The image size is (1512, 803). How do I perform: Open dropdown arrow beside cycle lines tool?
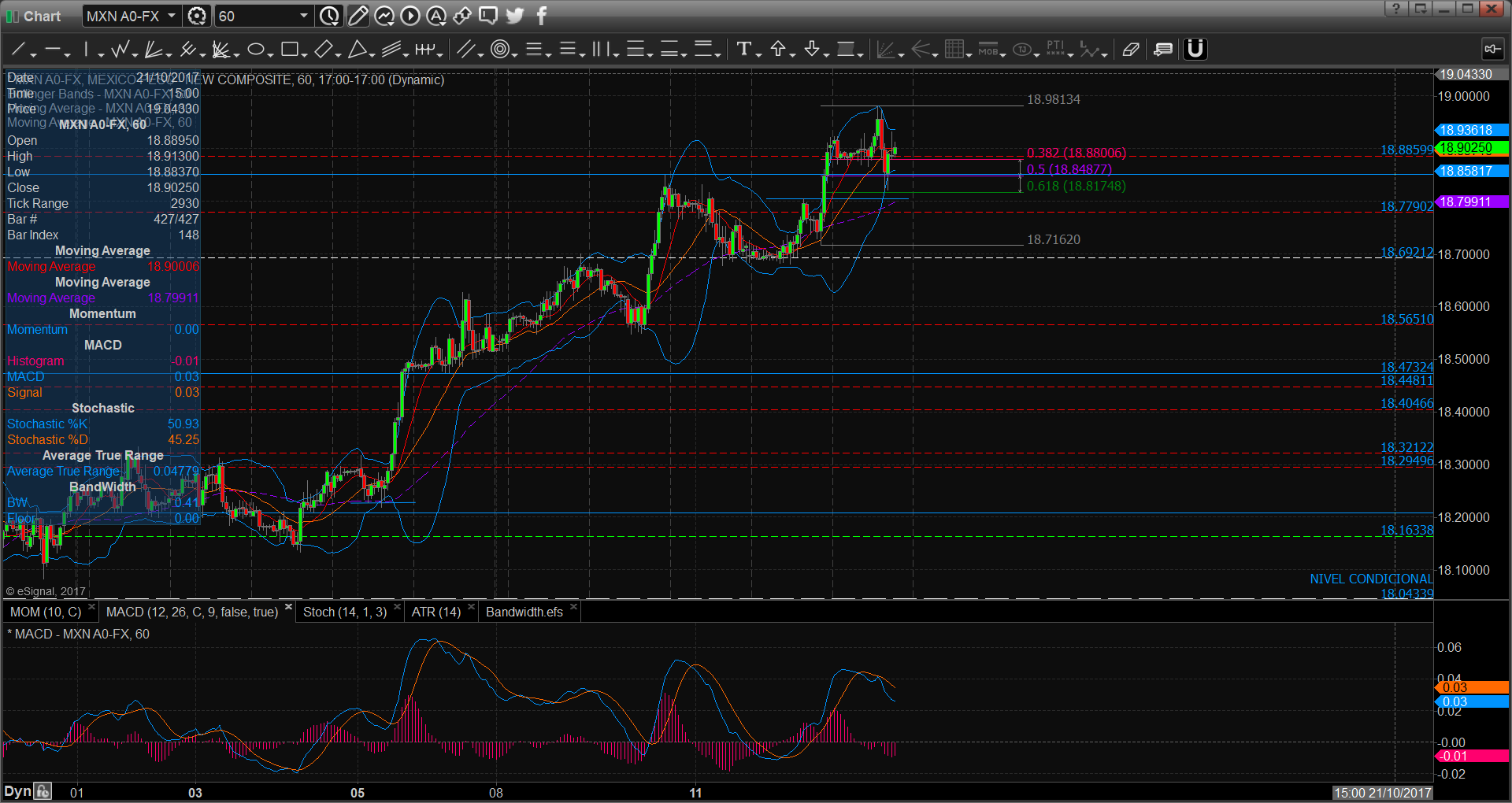click(440, 54)
